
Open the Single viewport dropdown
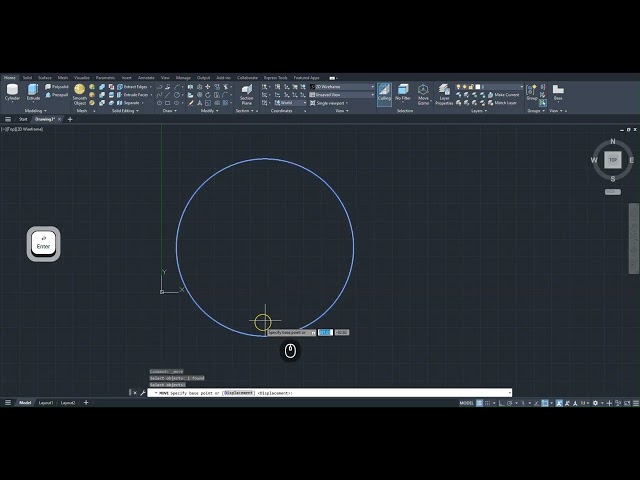tap(329, 103)
